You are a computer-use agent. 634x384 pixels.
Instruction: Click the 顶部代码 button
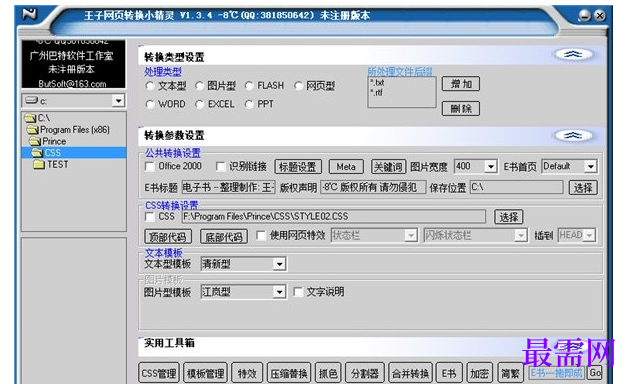pos(168,236)
